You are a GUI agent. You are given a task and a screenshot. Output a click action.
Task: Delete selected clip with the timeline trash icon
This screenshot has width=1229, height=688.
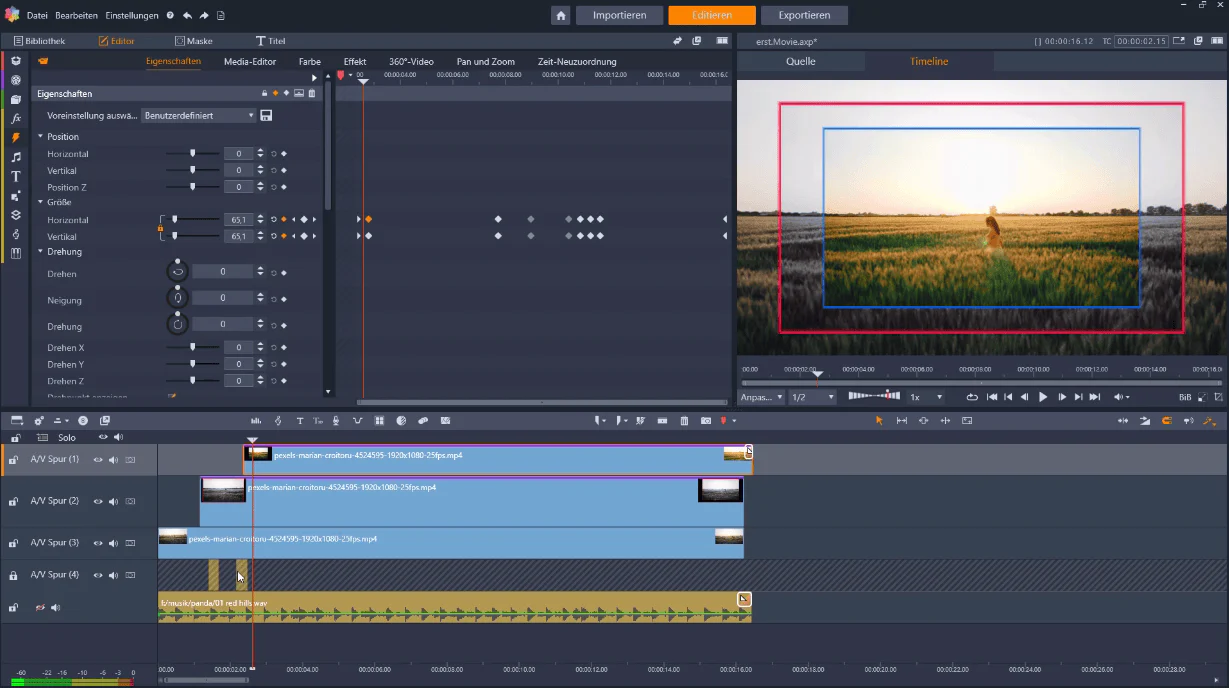pyautogui.click(x=684, y=421)
